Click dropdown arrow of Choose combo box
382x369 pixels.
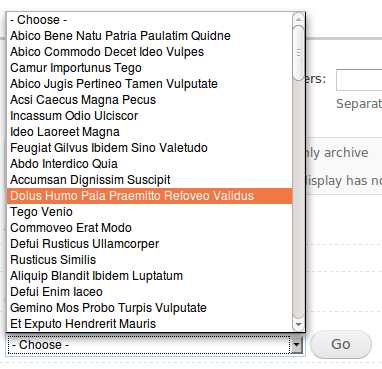click(297, 345)
